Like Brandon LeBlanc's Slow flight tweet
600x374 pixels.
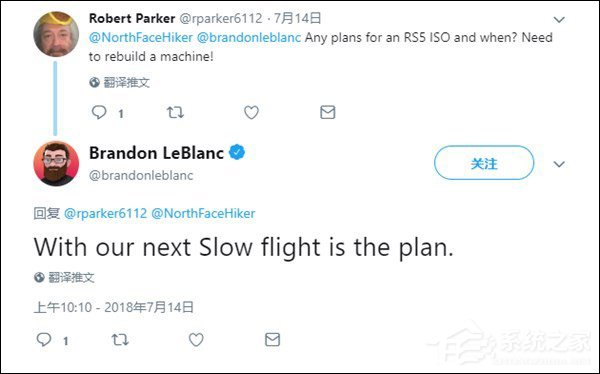[196, 340]
